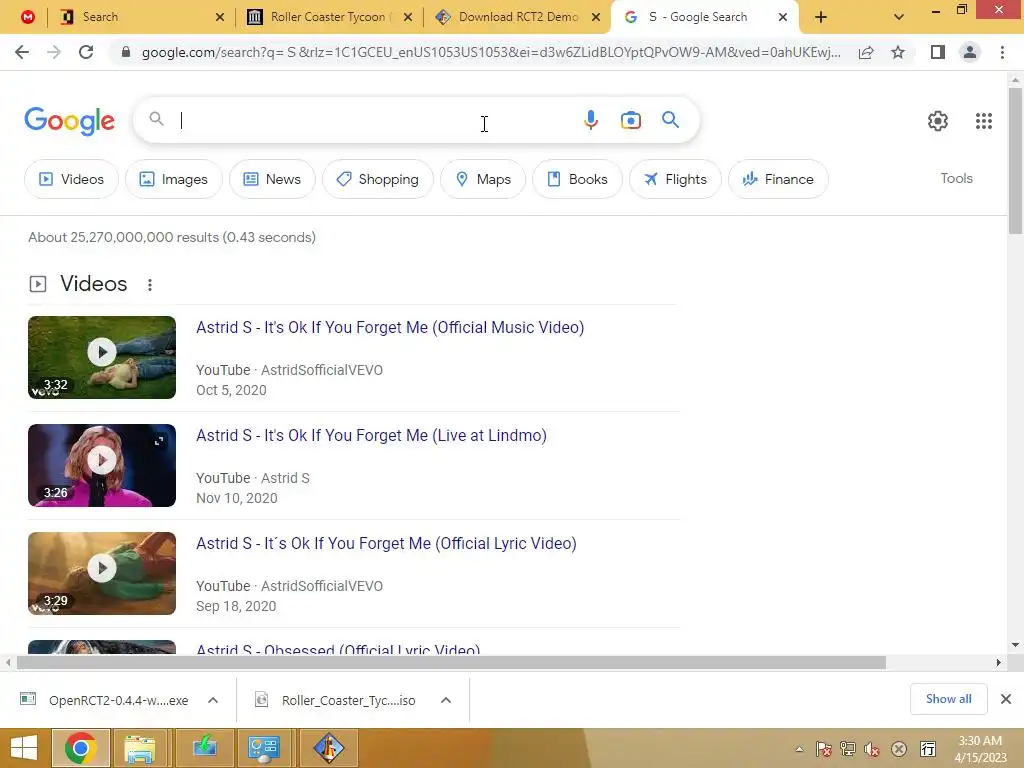Click the muted volume tray icon

[872, 749]
